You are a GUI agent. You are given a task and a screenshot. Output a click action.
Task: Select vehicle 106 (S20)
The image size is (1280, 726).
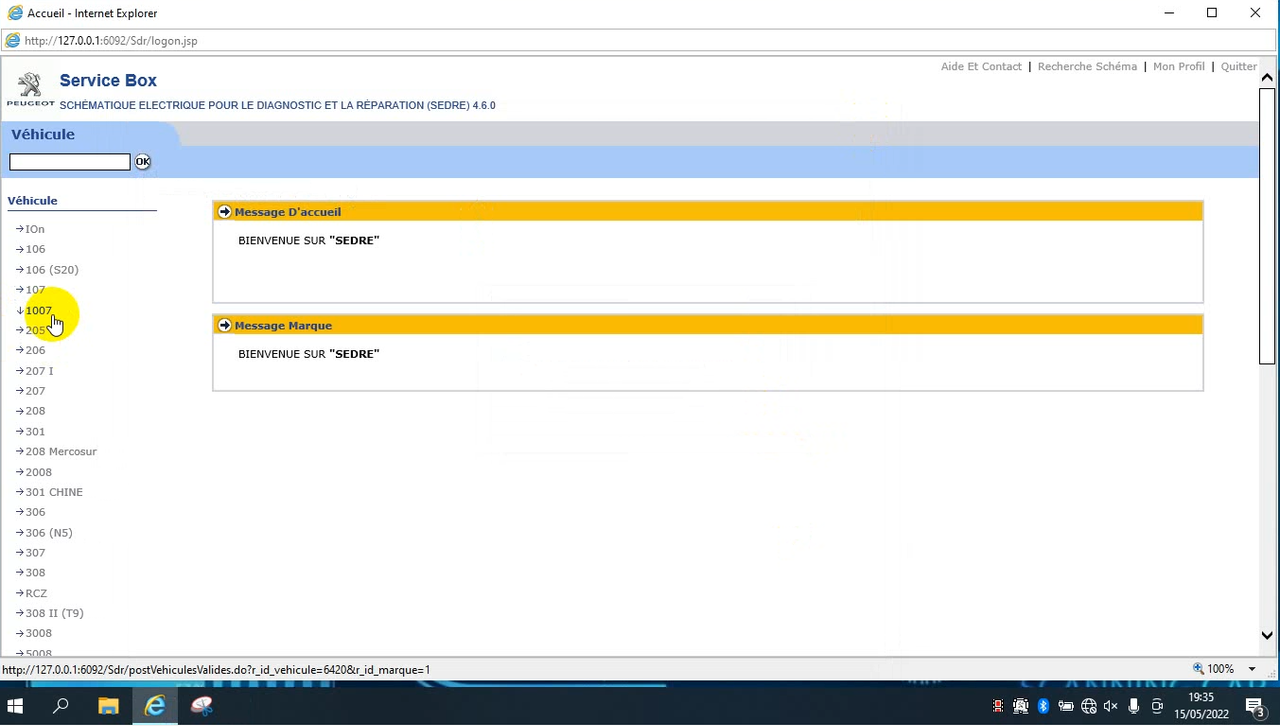[x=52, y=270]
